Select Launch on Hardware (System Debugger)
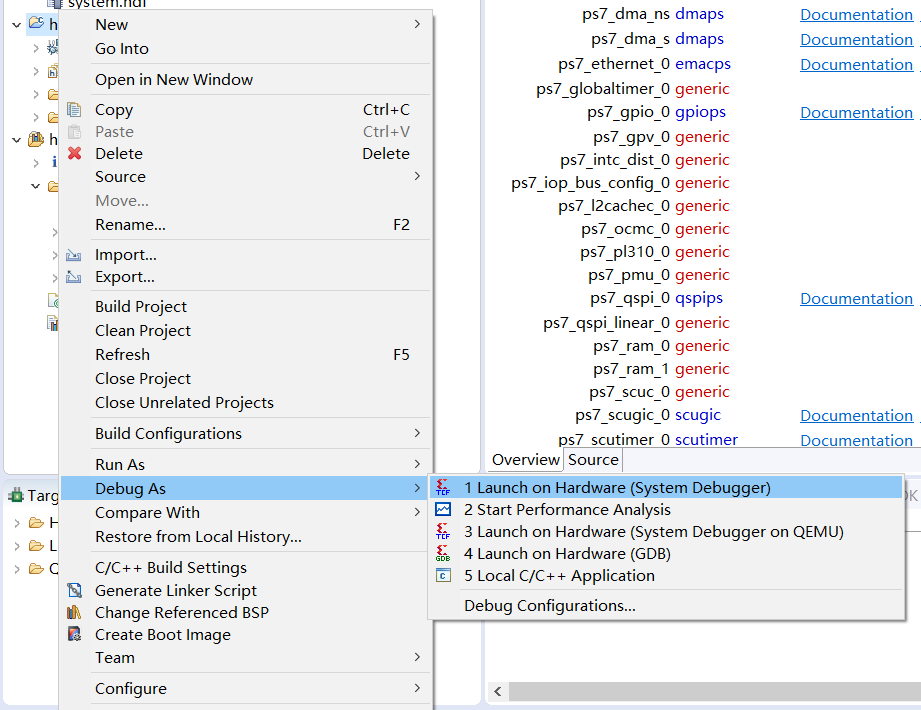921x710 pixels. [617, 488]
